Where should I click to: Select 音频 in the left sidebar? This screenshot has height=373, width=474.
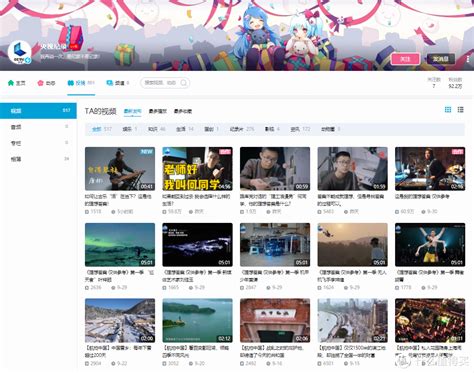[x=38, y=127]
